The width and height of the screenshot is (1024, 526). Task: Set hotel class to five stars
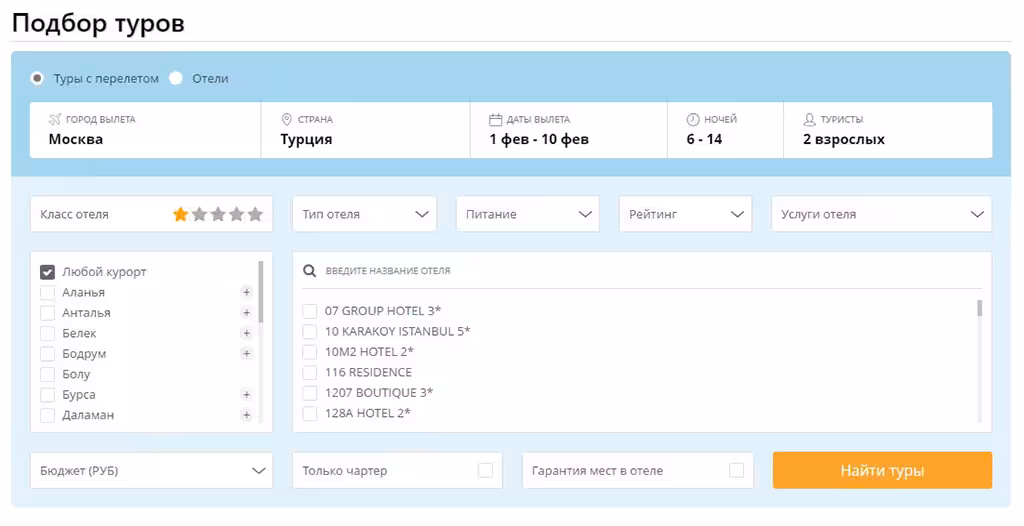click(255, 214)
